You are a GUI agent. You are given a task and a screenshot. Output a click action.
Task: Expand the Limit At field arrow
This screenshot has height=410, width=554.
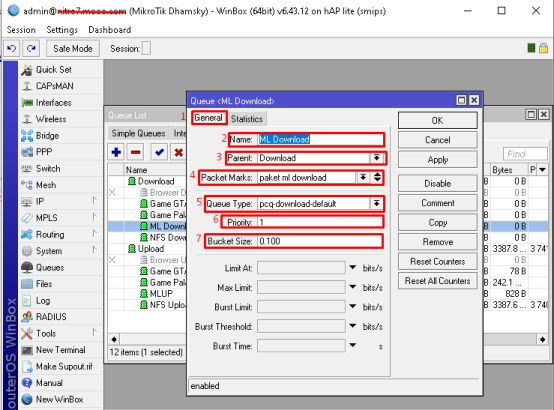[353, 268]
